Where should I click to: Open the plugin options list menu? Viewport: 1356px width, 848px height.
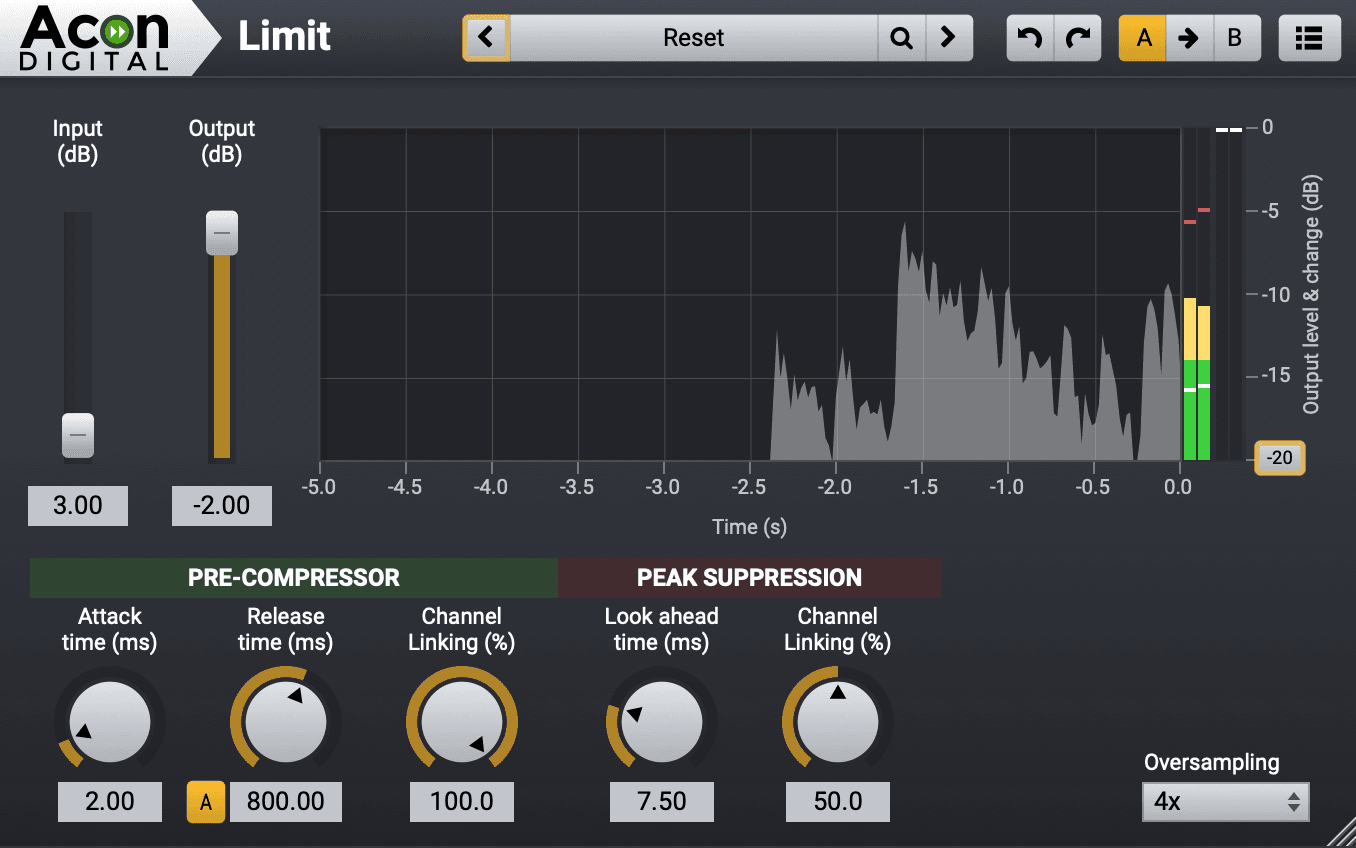tap(1310, 38)
